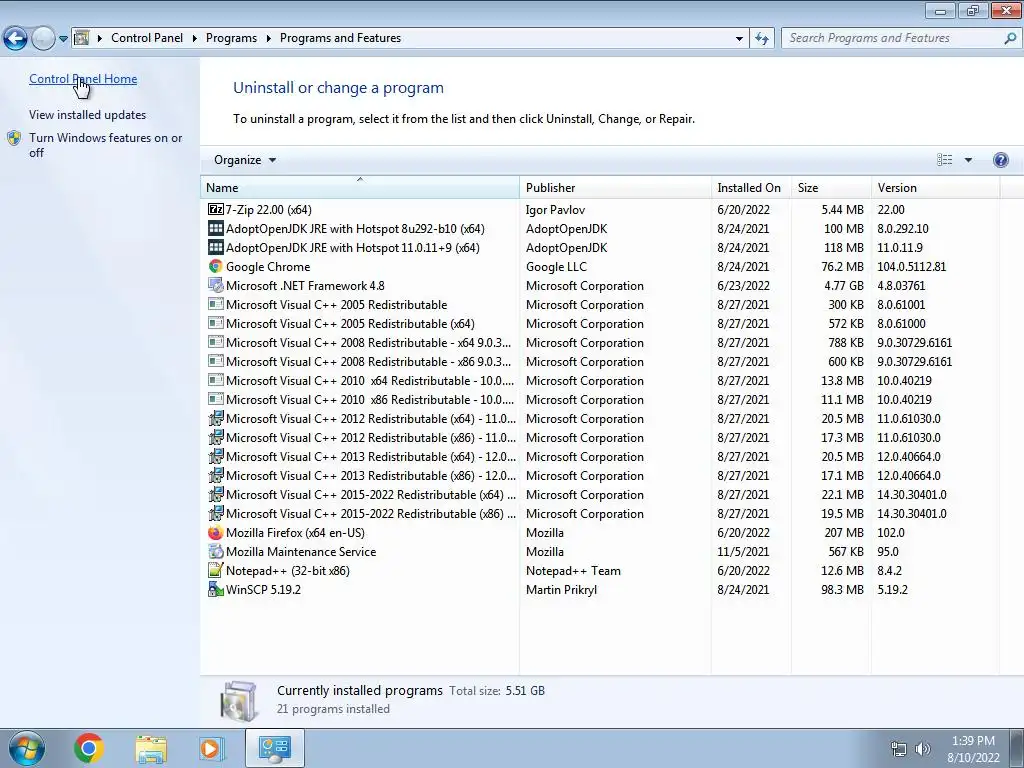Click the Notepad++ Team publisher cell
The width and height of the screenshot is (1024, 768).
(x=573, y=570)
